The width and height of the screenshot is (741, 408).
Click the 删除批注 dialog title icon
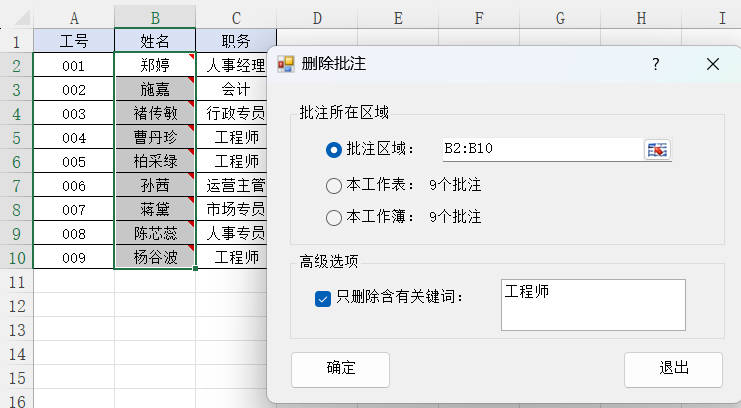tap(286, 64)
